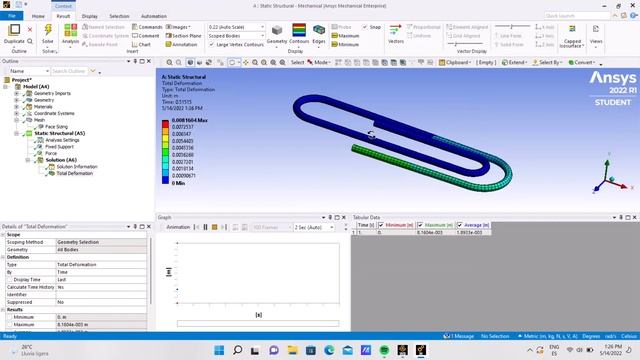Viewport: 640px width, 360px height.
Task: Add a Section Plane
Action: click(x=183, y=36)
